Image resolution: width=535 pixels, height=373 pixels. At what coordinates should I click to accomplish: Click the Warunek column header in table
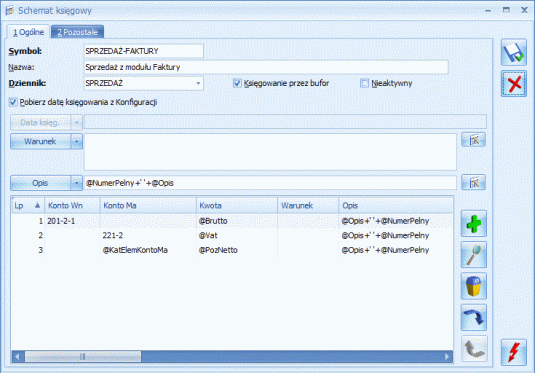[308, 206]
